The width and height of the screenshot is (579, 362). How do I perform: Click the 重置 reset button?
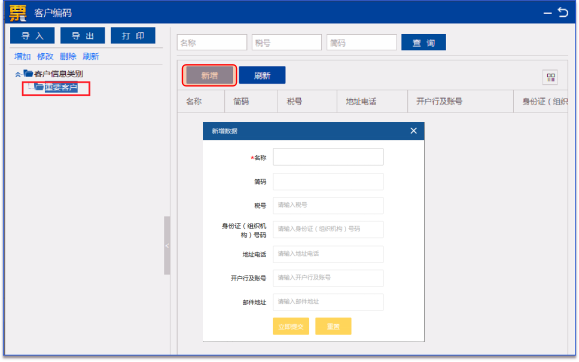[333, 327]
